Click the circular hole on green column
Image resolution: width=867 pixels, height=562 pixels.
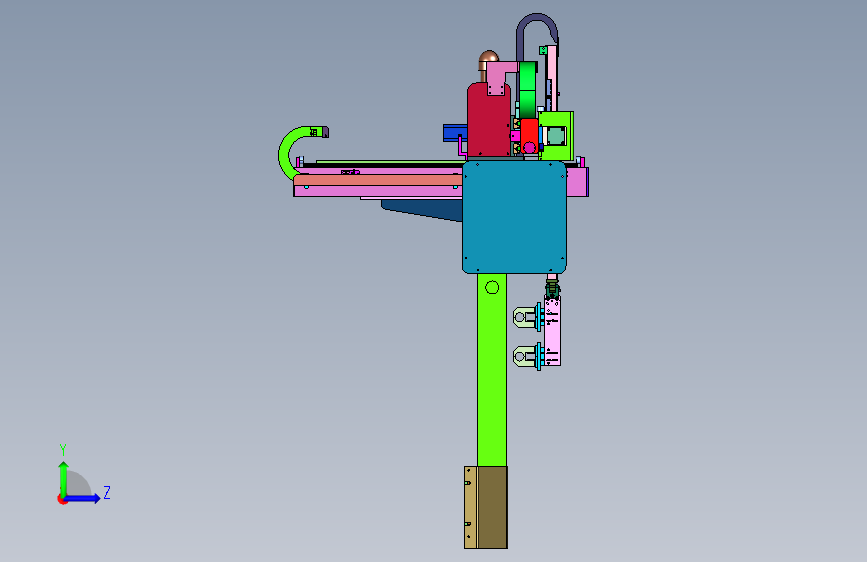[x=492, y=288]
